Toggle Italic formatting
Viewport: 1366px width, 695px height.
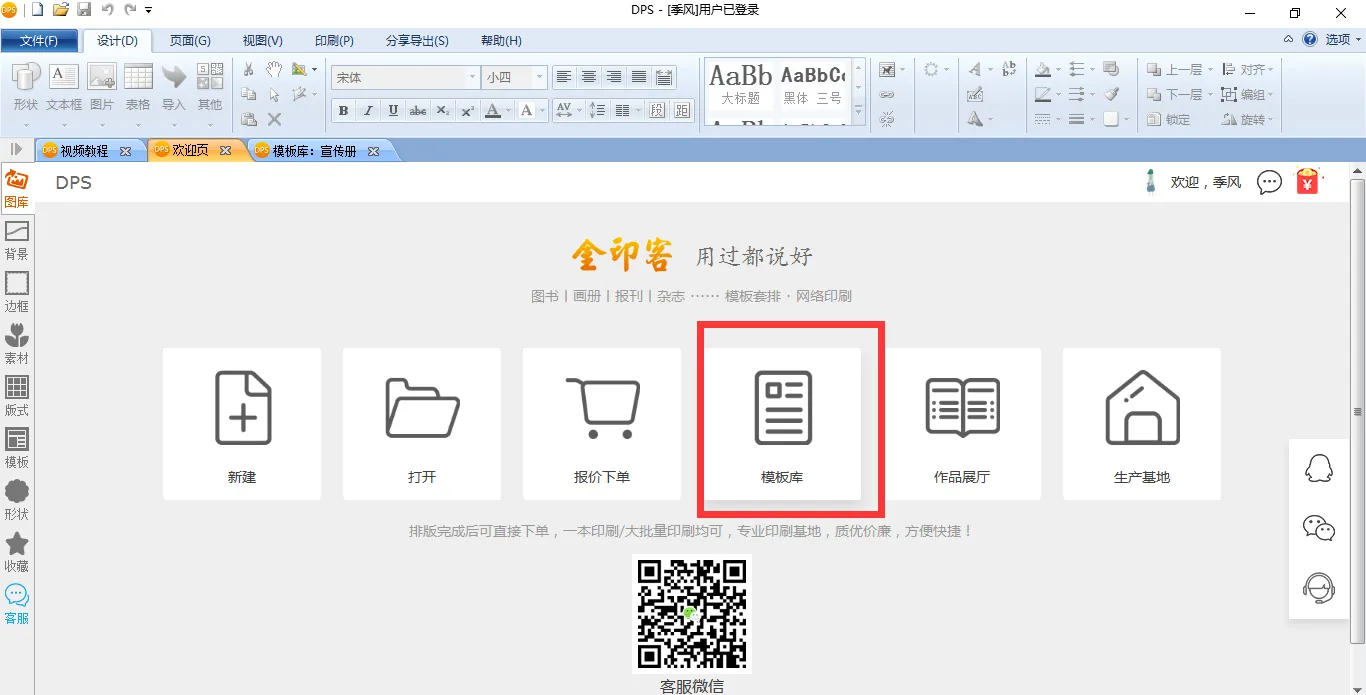click(368, 111)
